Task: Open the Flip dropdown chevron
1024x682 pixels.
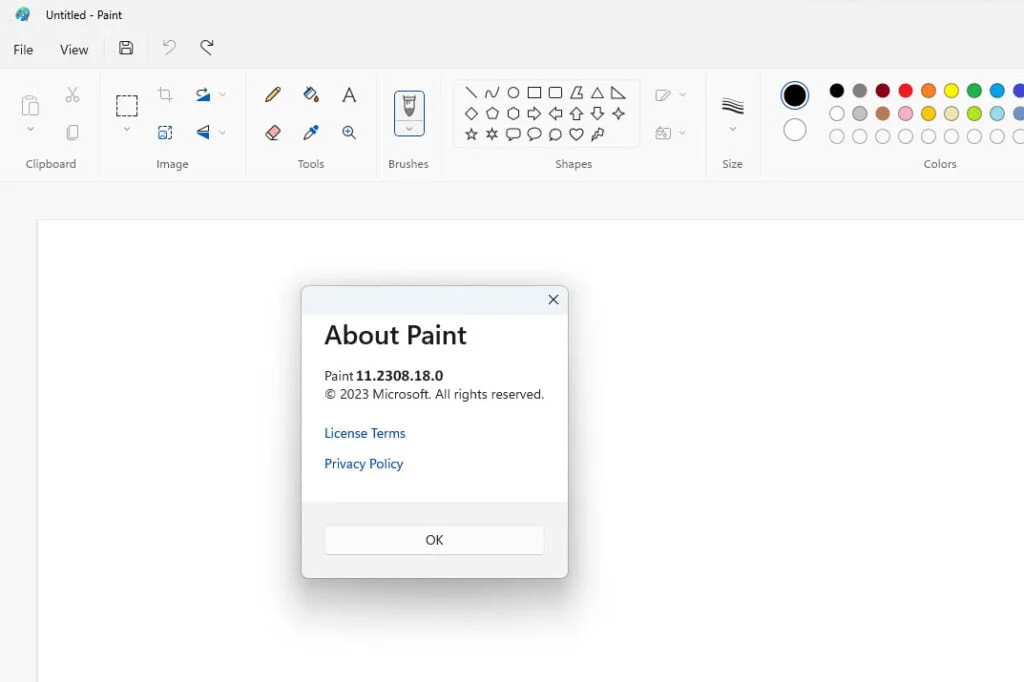Action: point(222,133)
